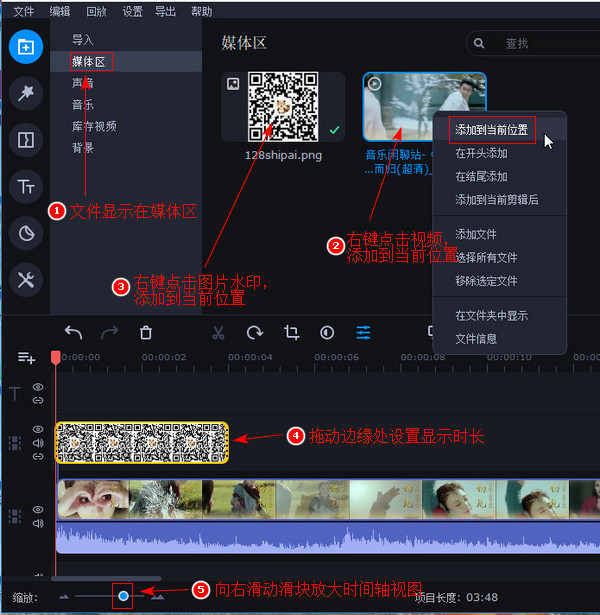Click the Add track icon

[x=26, y=358]
